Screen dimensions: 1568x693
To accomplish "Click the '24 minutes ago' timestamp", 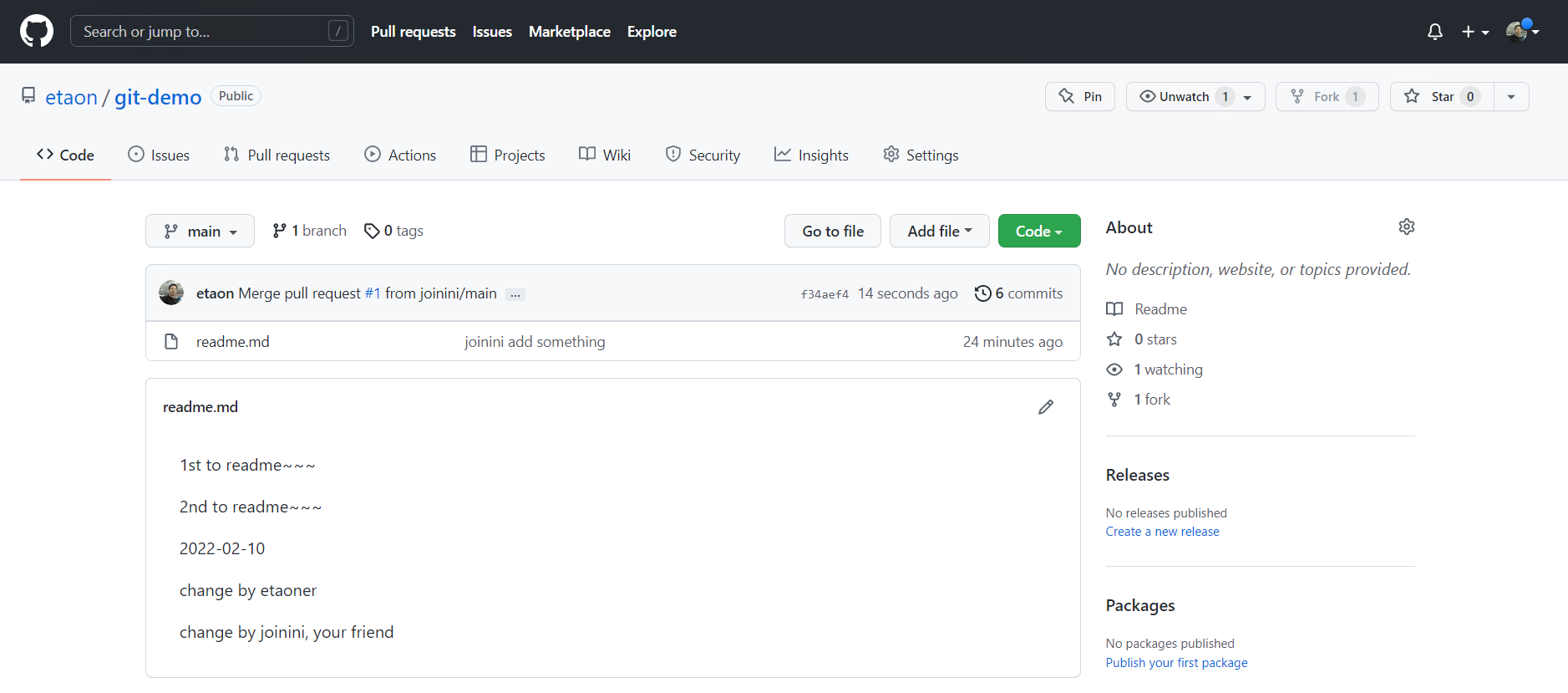I will [x=1013, y=342].
